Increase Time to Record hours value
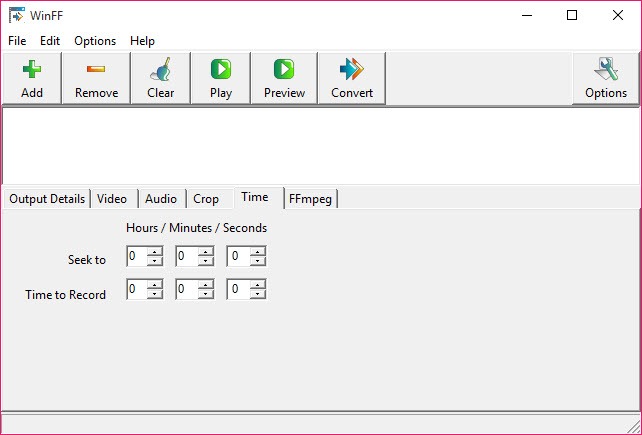642x435 pixels. tap(155, 285)
